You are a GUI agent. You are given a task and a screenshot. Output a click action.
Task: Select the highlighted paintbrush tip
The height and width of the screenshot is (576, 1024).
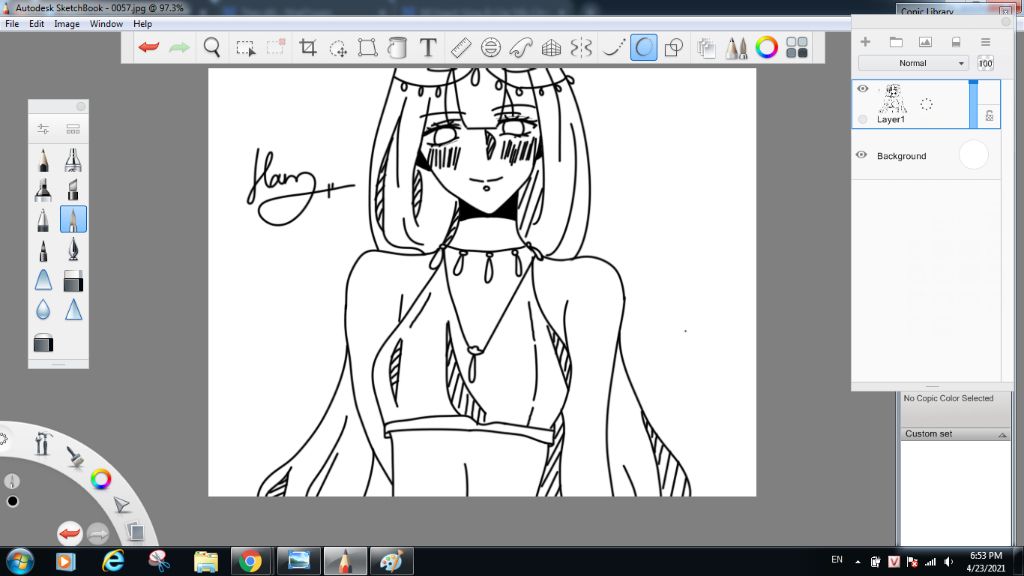tap(73, 219)
